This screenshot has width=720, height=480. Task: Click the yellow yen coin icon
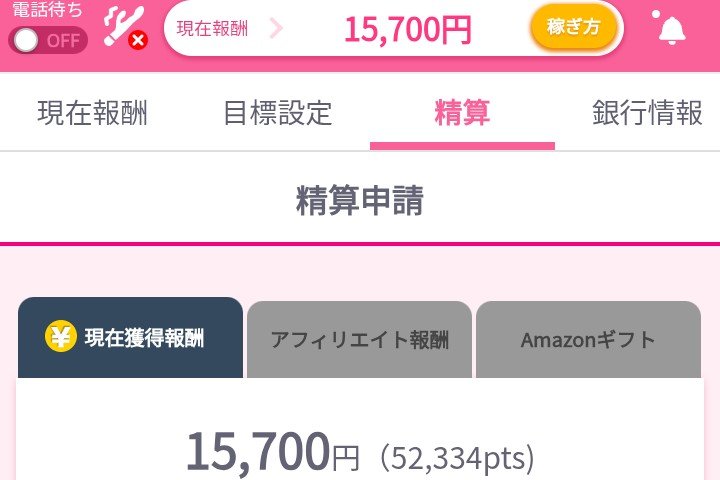click(x=61, y=336)
